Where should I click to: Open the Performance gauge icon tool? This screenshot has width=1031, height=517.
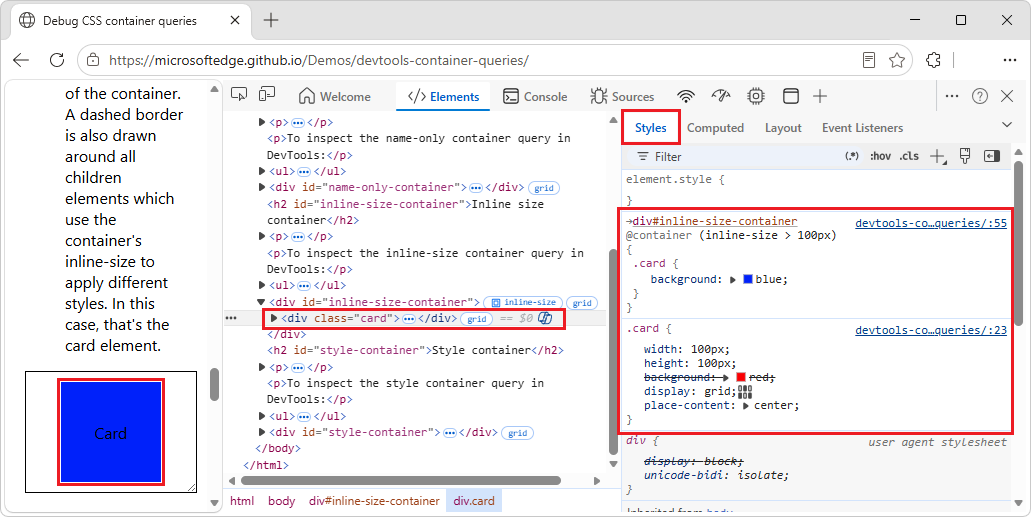pos(721,96)
